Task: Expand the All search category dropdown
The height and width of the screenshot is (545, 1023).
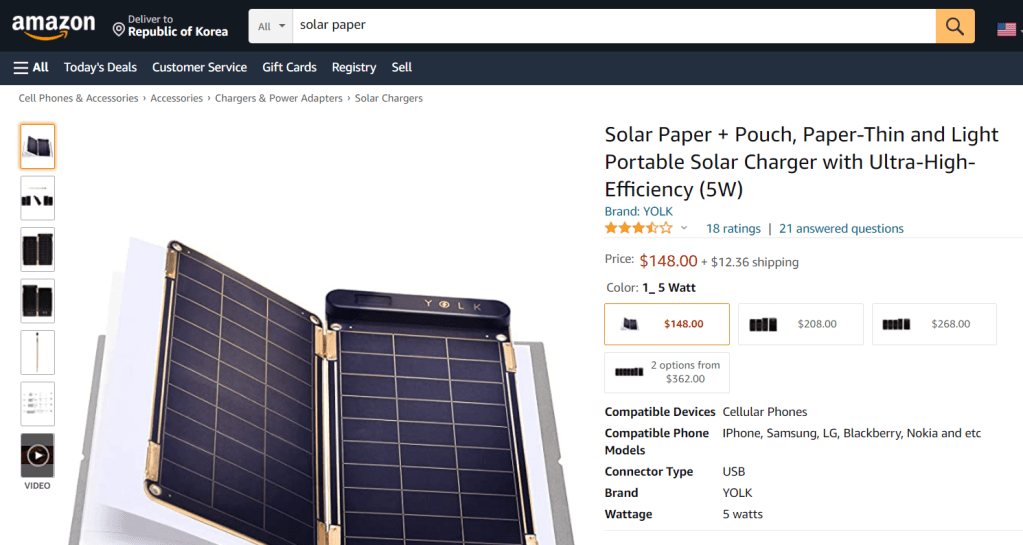Action: tap(271, 26)
